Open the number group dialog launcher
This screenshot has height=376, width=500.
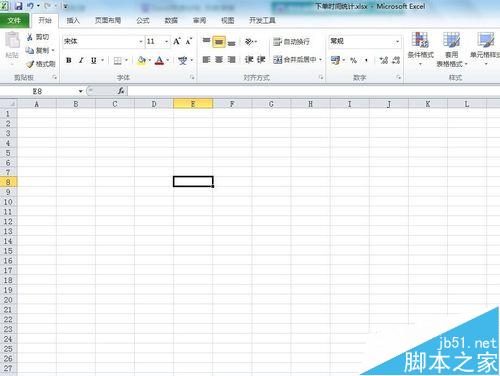(398, 77)
